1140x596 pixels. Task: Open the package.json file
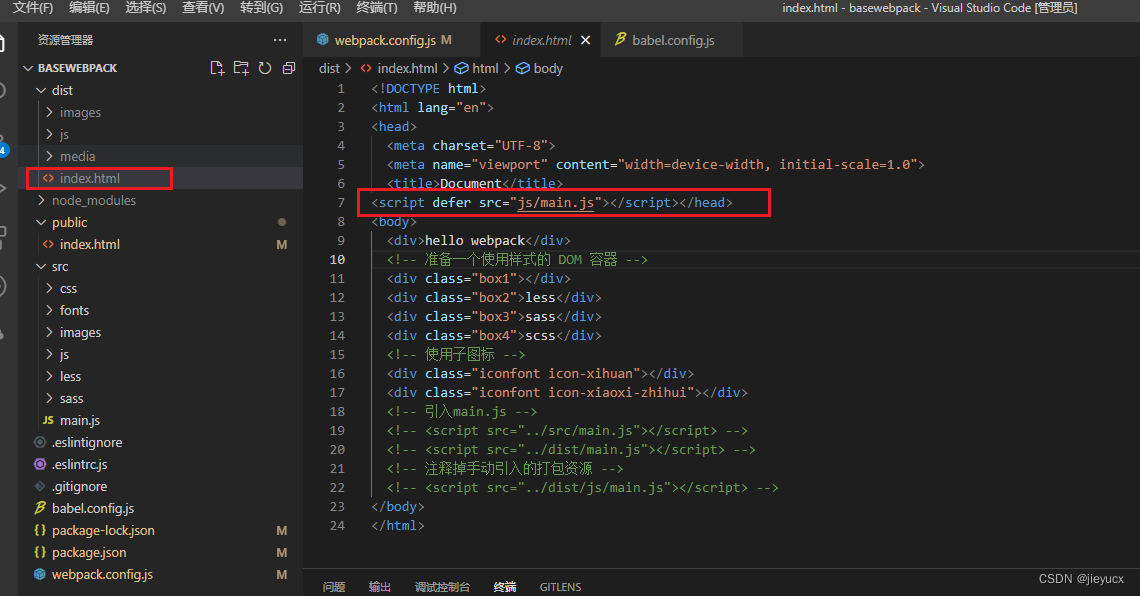160,552
